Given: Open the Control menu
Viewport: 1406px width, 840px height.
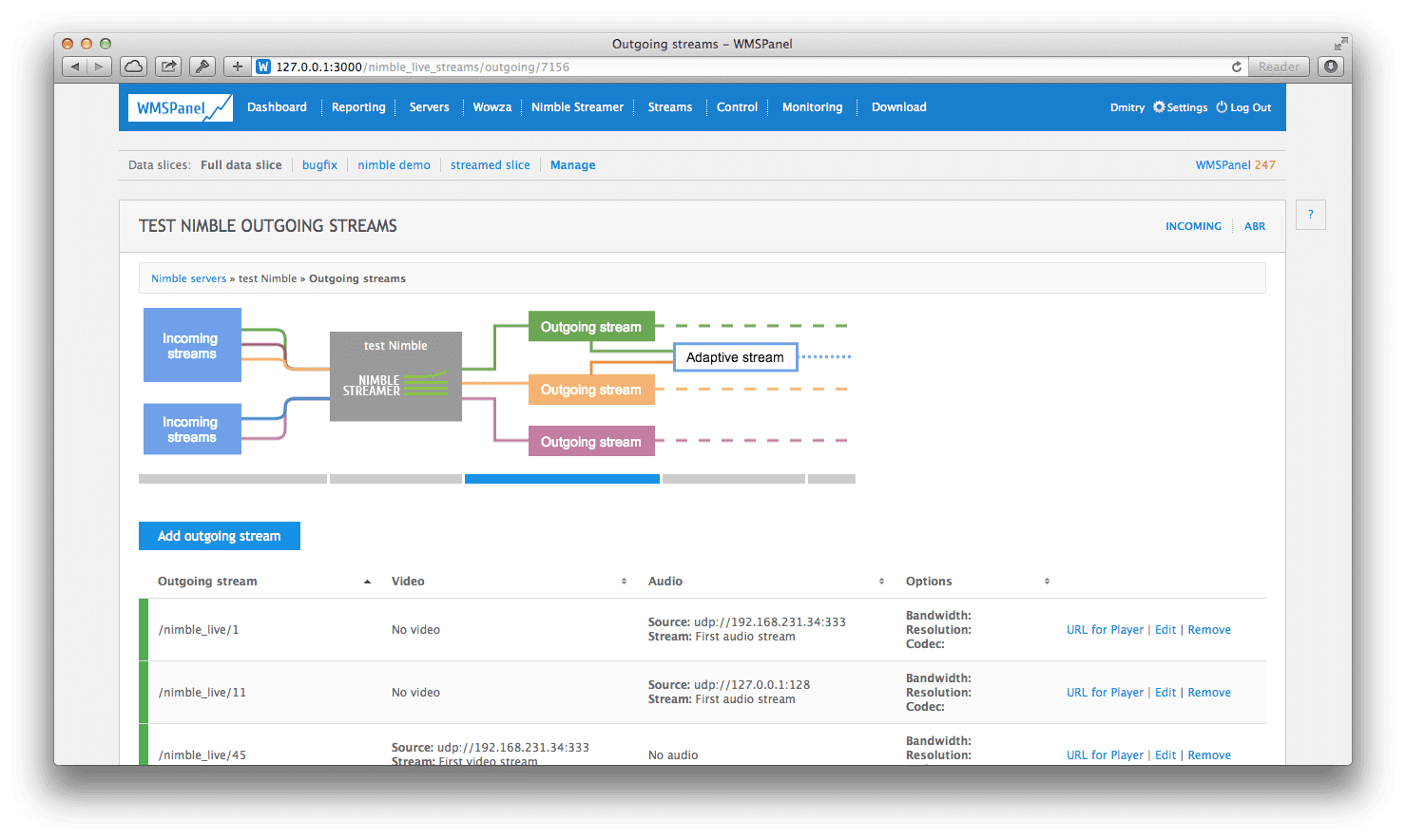Looking at the screenshot, I should [737, 107].
